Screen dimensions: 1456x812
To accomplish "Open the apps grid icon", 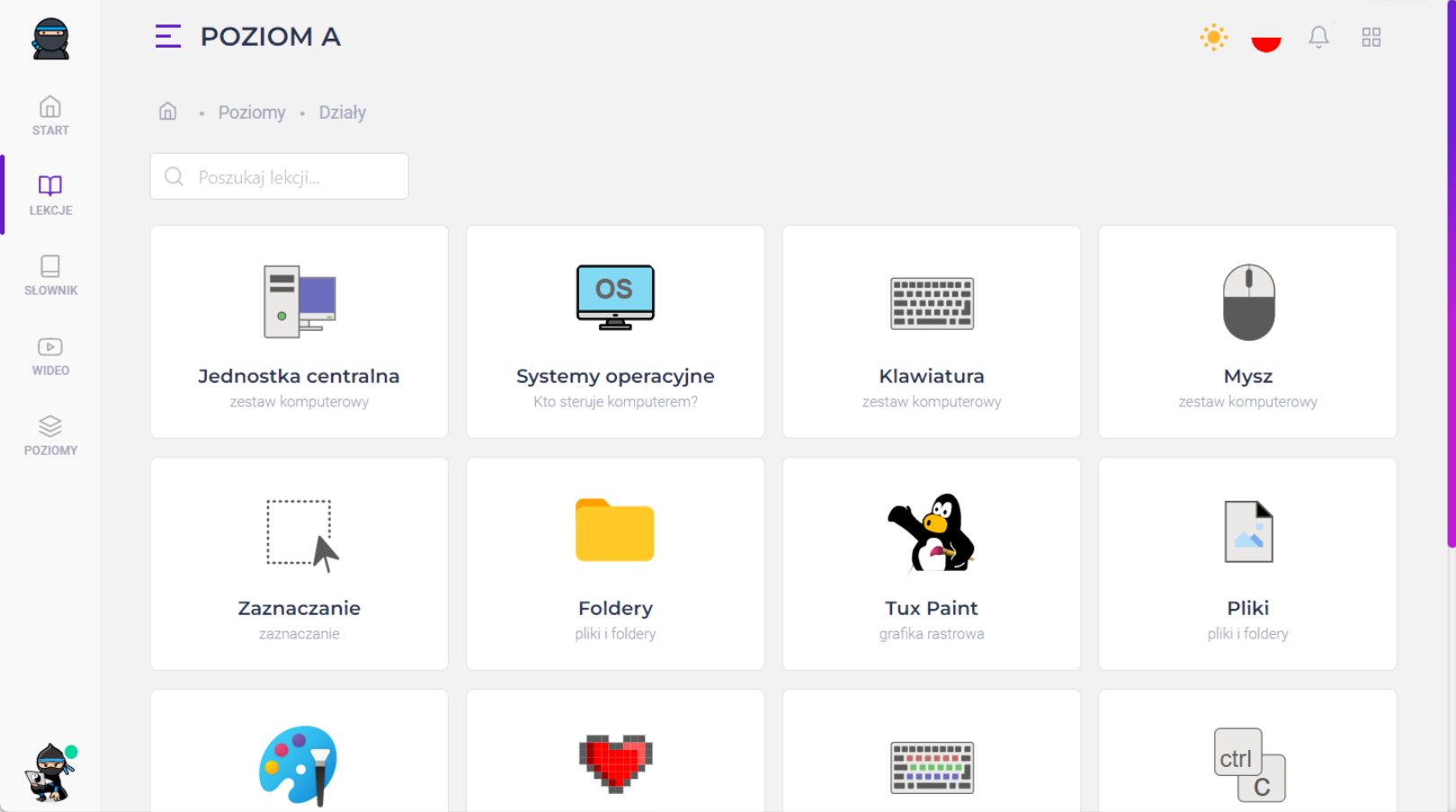I will coord(1371,37).
